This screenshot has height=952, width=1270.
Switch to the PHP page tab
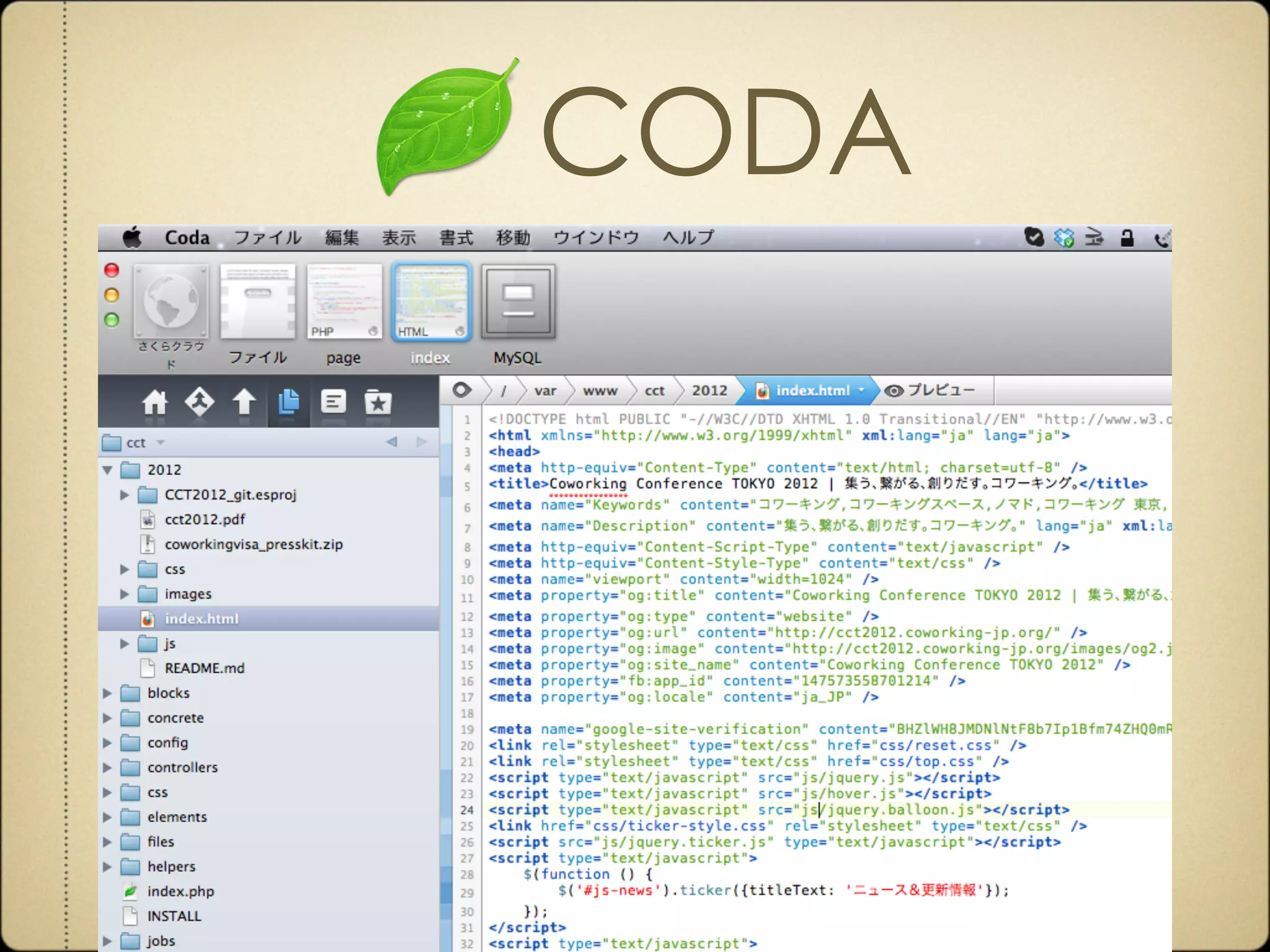tap(345, 302)
